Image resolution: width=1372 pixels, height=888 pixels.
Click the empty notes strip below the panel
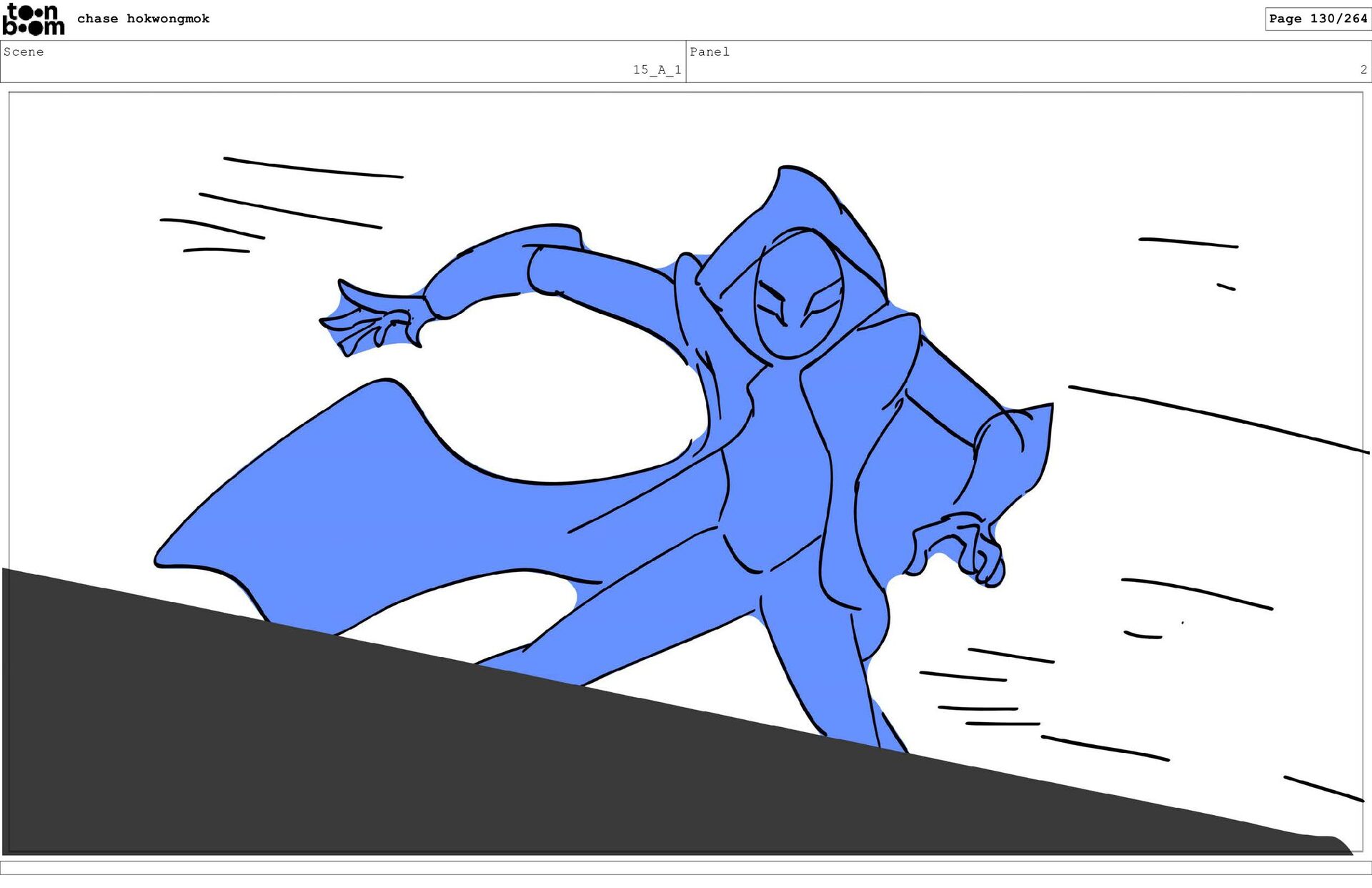(686, 867)
